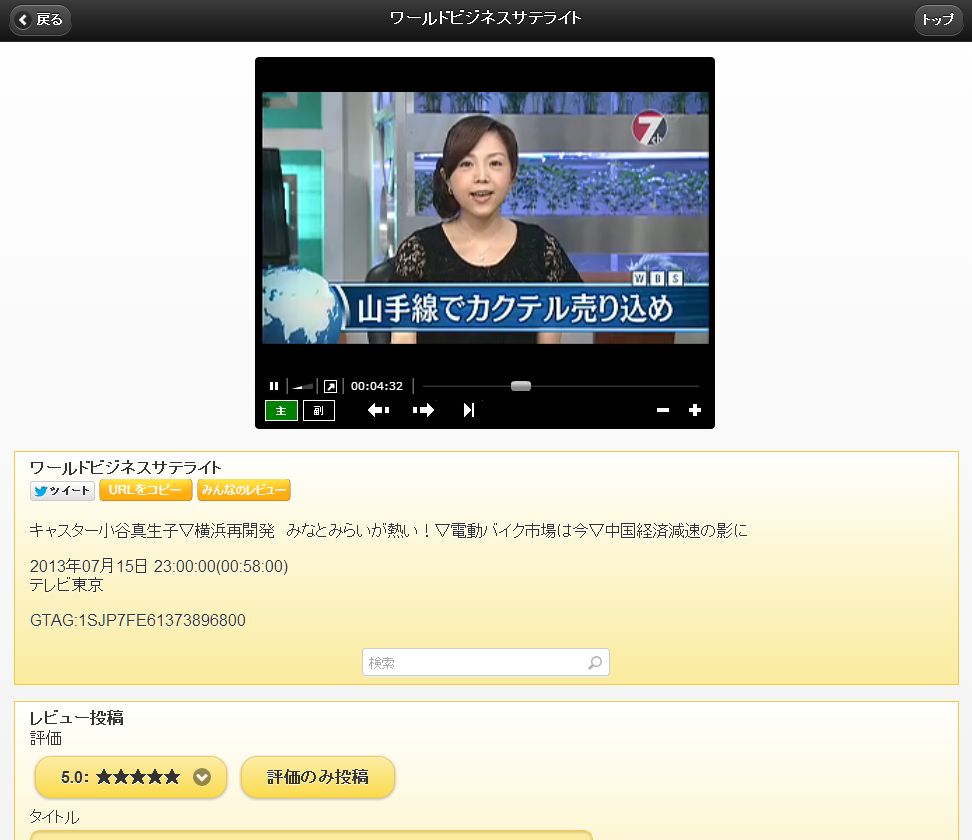Open みんなのレビュー reviews
This screenshot has height=840, width=972.
click(x=244, y=490)
